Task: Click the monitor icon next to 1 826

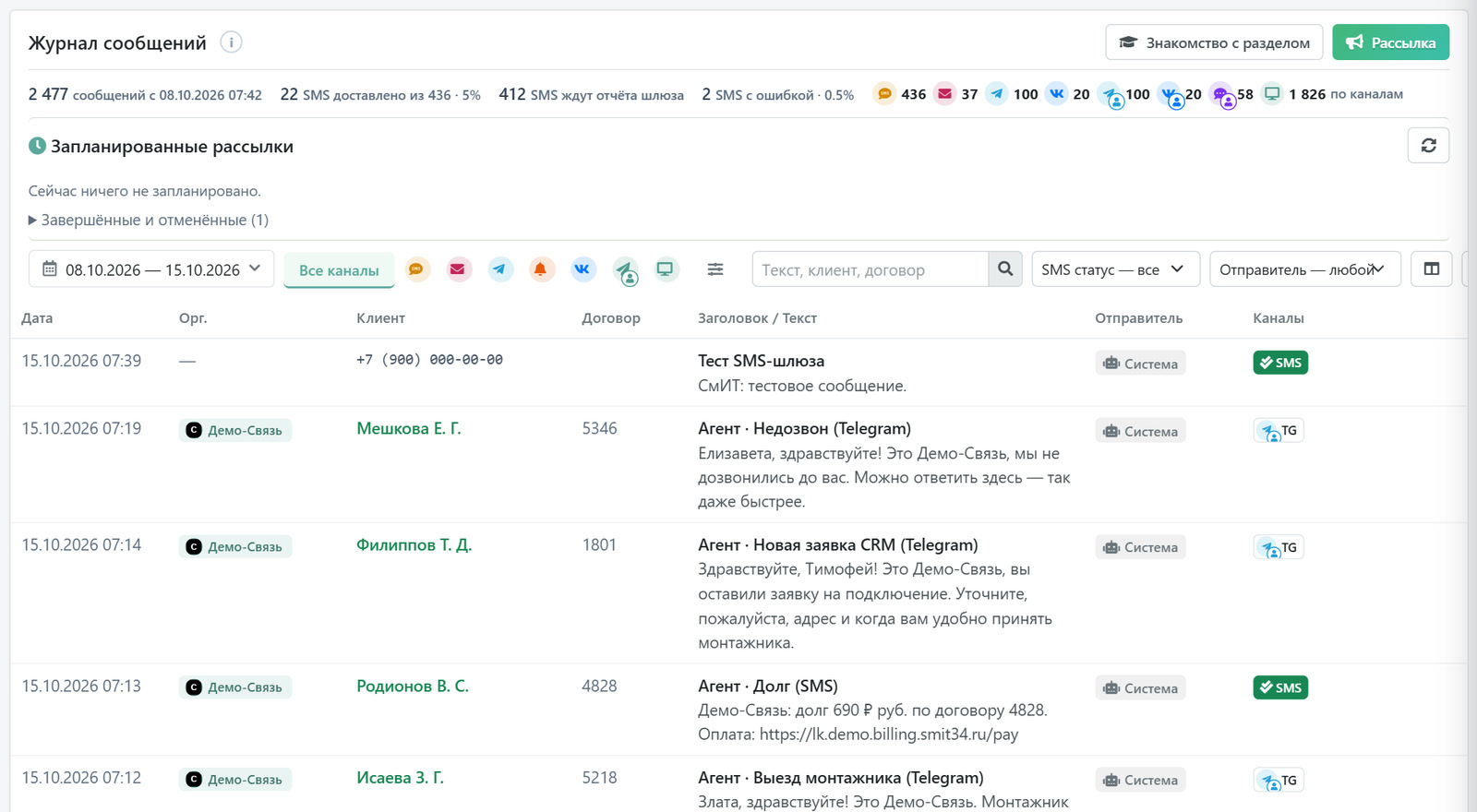Action: point(1272,93)
